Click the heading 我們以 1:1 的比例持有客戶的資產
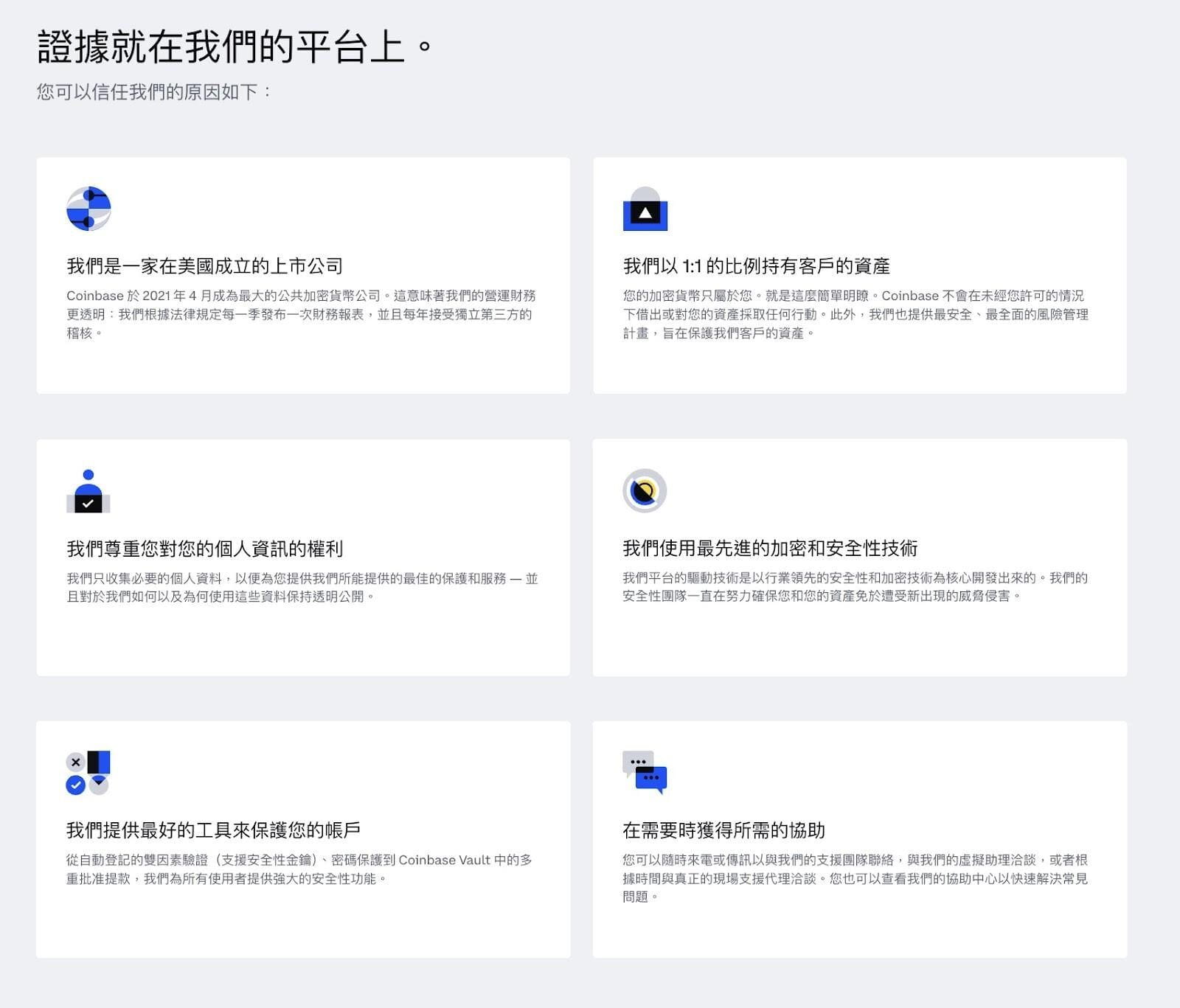Viewport: 1180px width, 1008px height. pyautogui.click(x=757, y=266)
